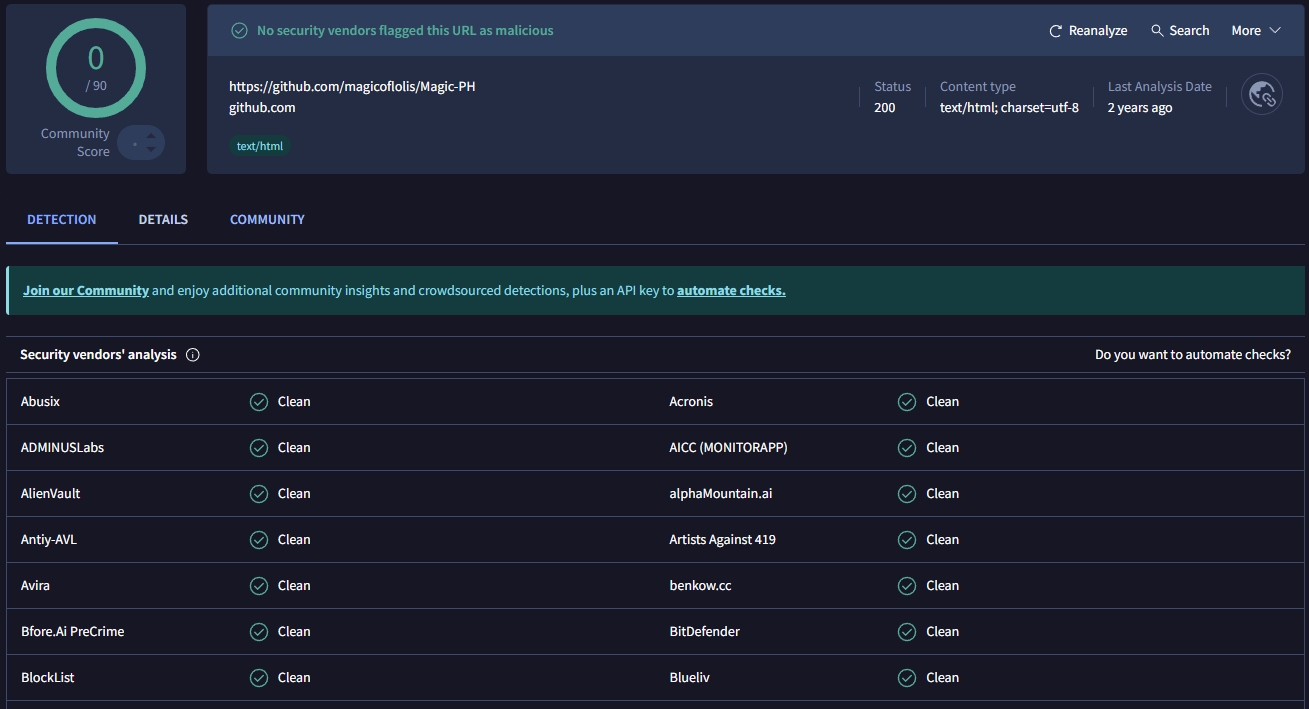Click "Do you want to automate checks?" text
Screen dimensions: 1309x709
point(1192,355)
